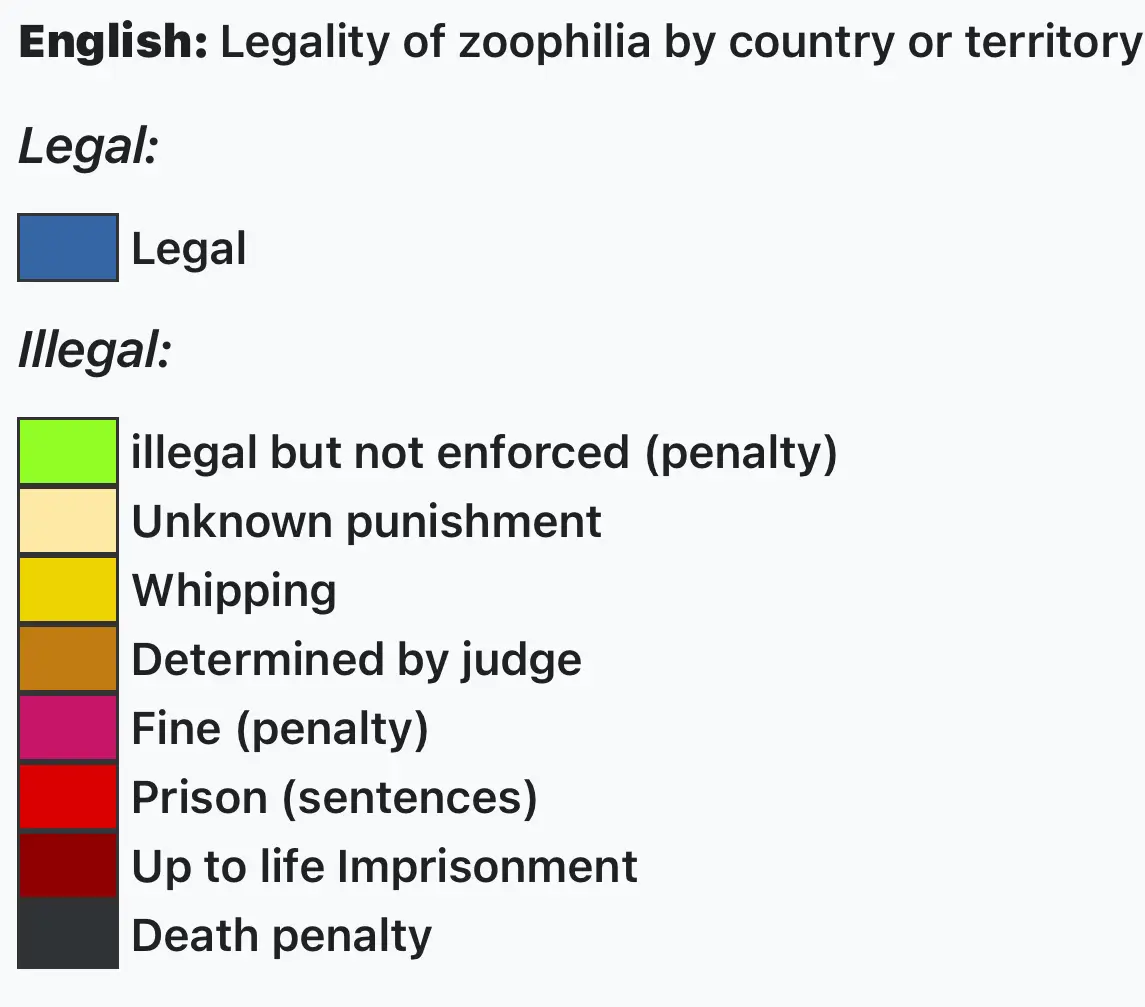Click the dark red life imprisonment swatch
Screen dimensions: 1145x1007
coord(68,866)
